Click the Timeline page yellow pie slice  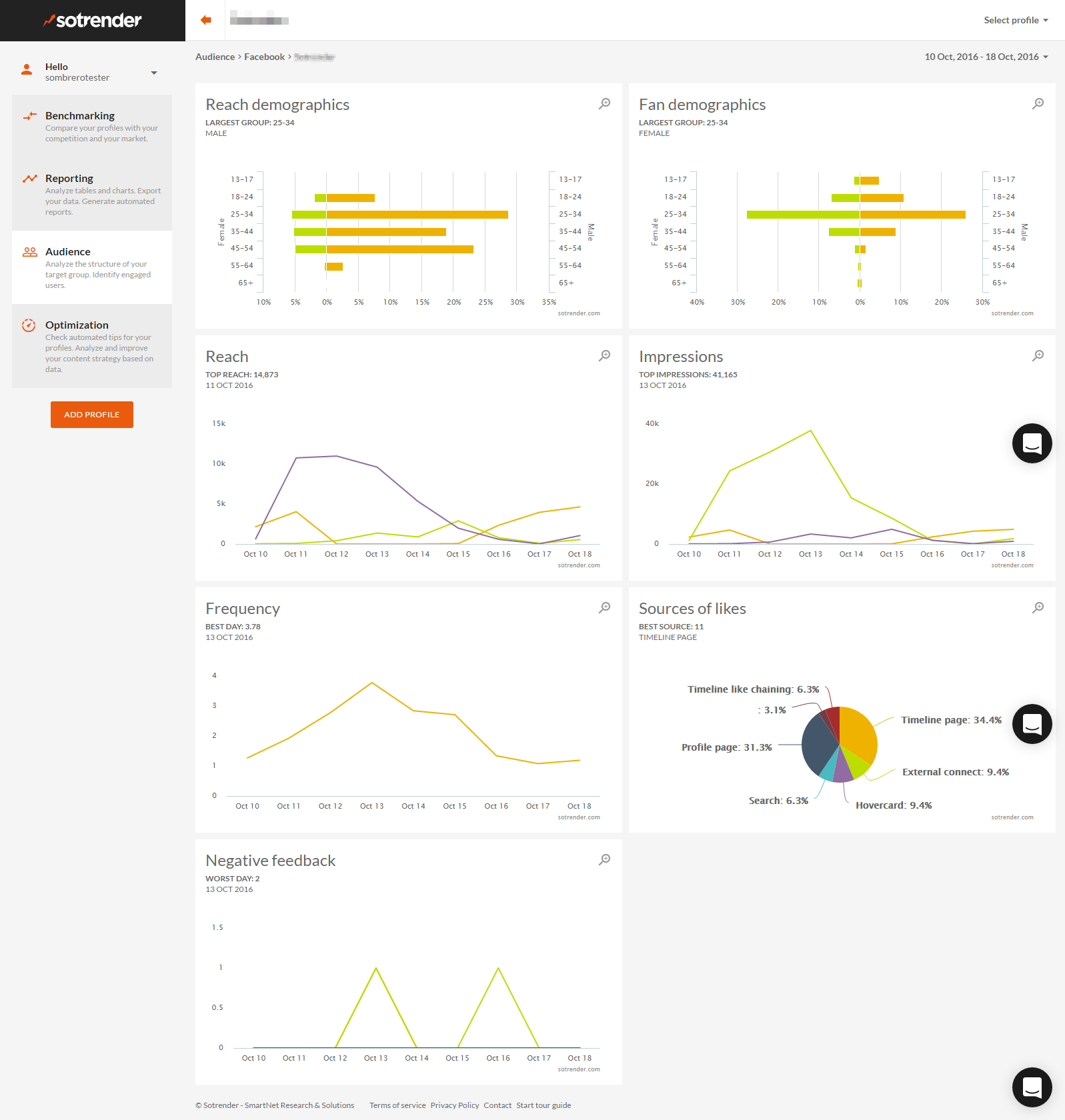[858, 730]
